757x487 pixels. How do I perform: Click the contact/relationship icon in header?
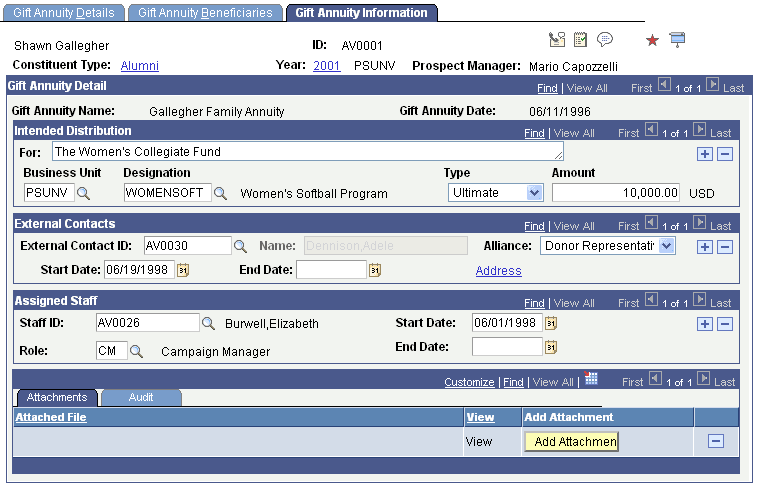557,40
